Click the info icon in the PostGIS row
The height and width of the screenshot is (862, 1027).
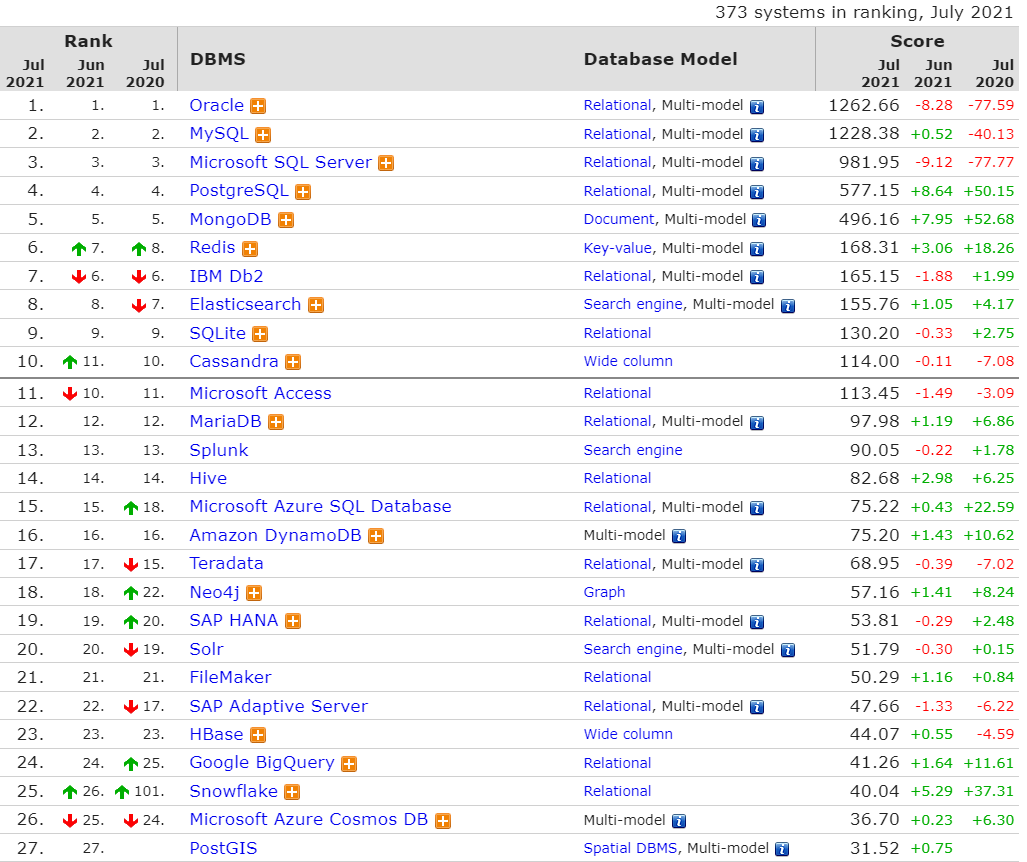[x=782, y=850]
